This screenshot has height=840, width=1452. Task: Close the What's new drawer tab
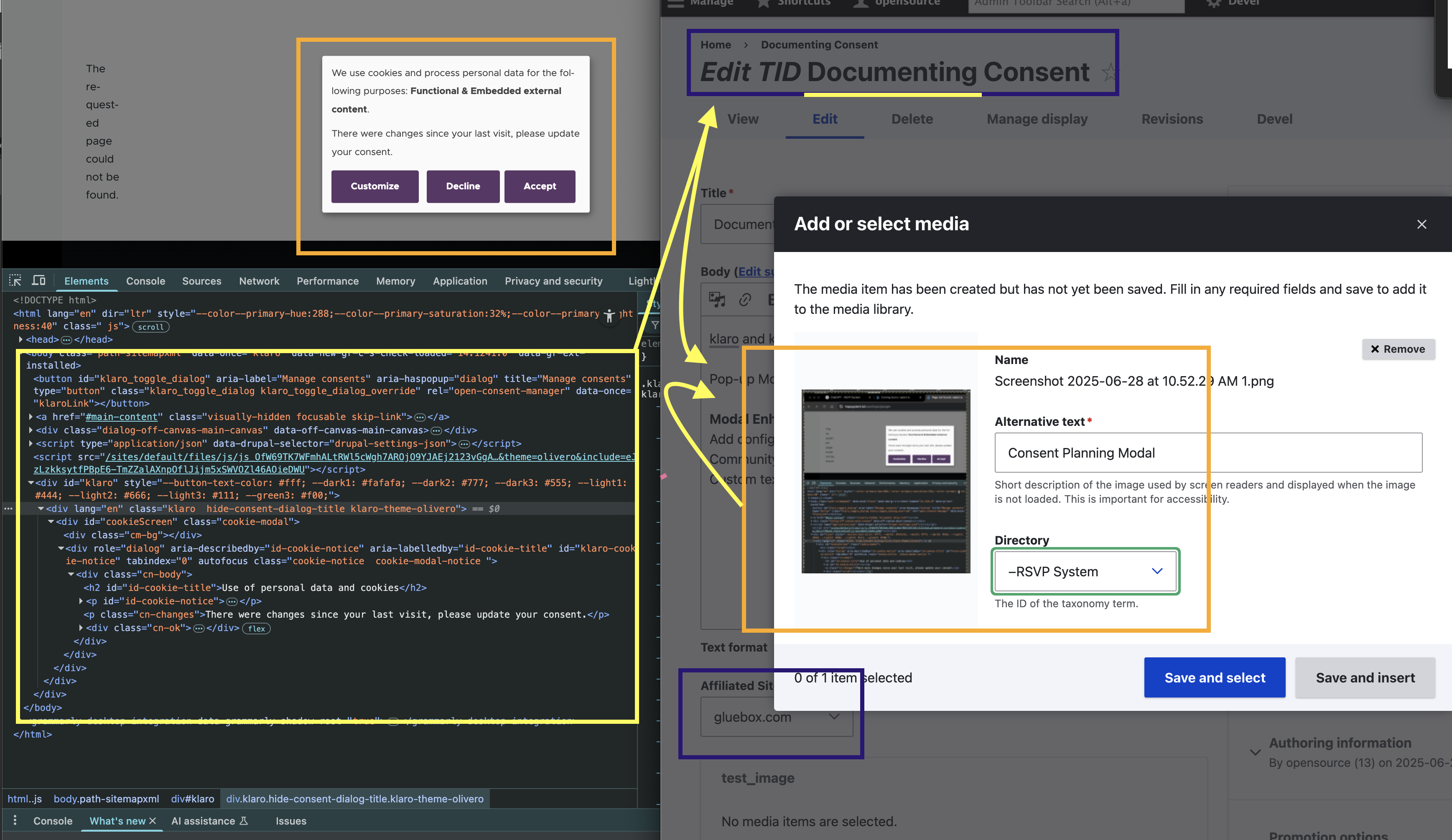point(152,820)
